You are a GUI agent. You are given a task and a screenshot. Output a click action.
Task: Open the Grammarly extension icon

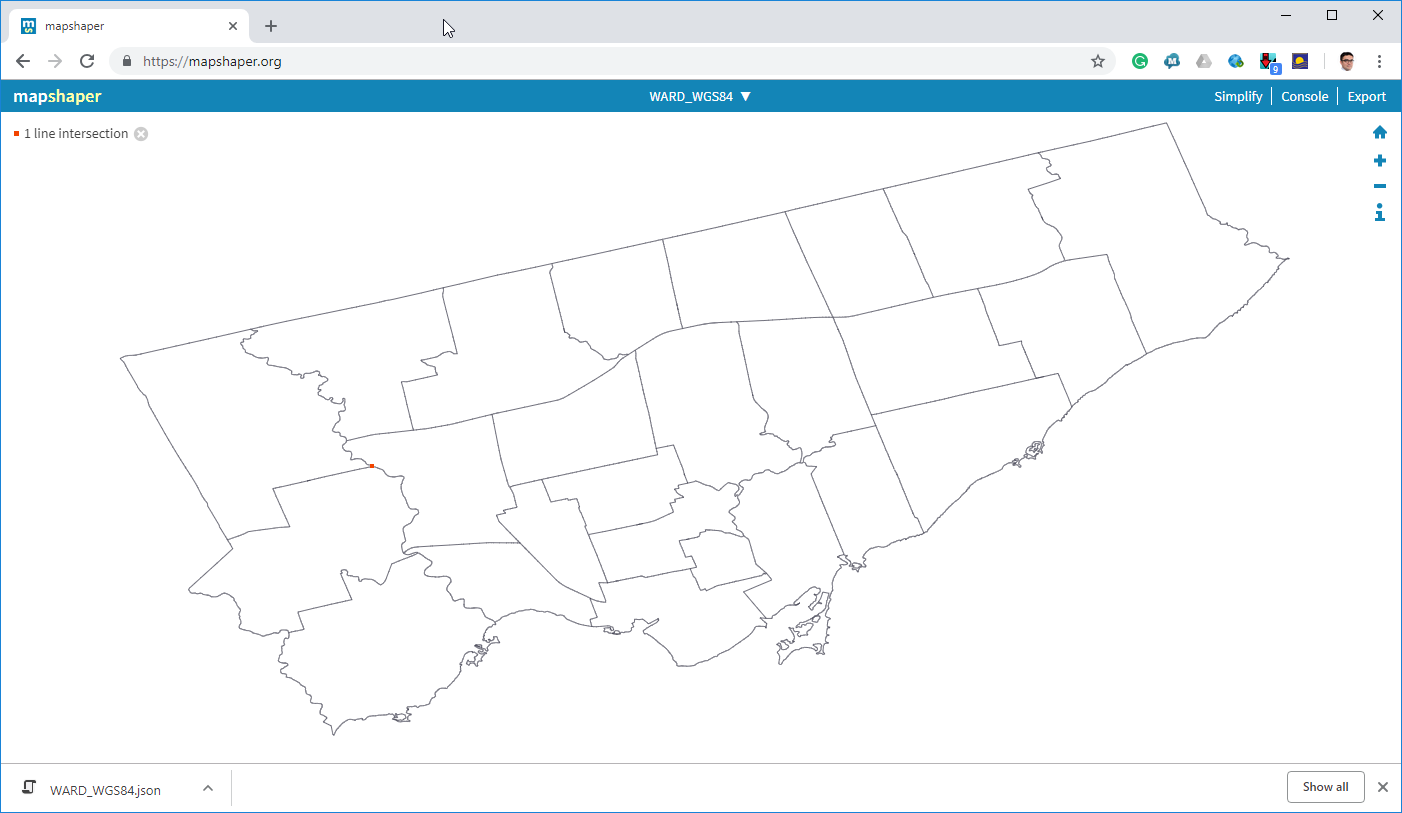point(1140,61)
